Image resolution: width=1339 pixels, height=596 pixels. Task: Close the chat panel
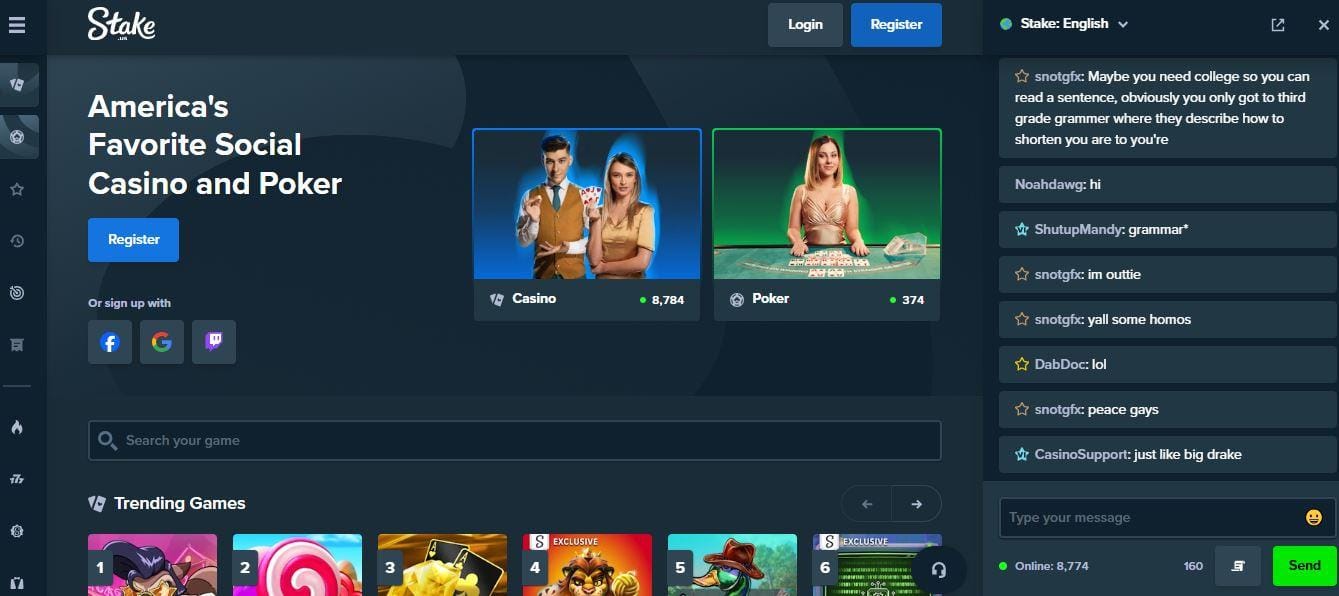[x=1324, y=25]
